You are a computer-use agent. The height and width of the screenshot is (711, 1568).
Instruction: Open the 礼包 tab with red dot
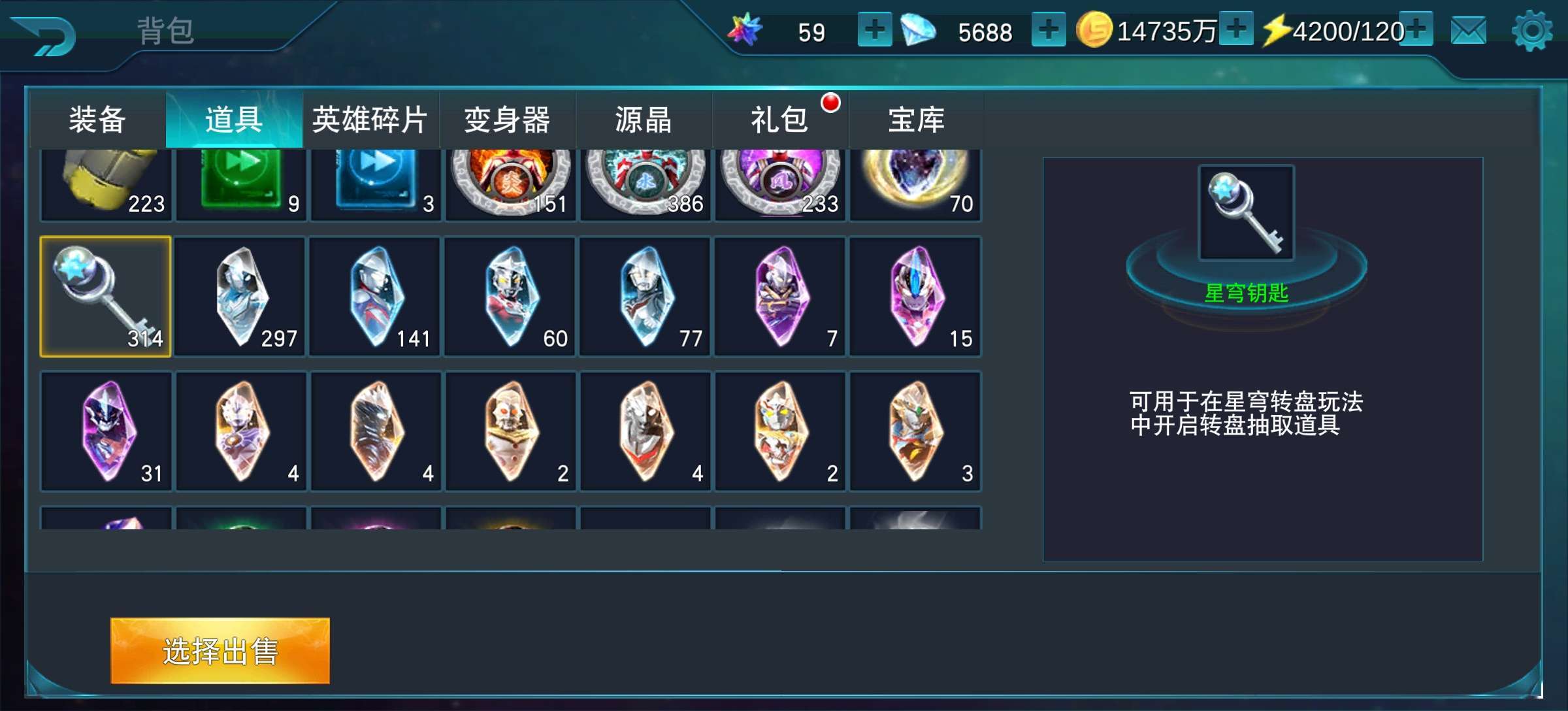780,120
